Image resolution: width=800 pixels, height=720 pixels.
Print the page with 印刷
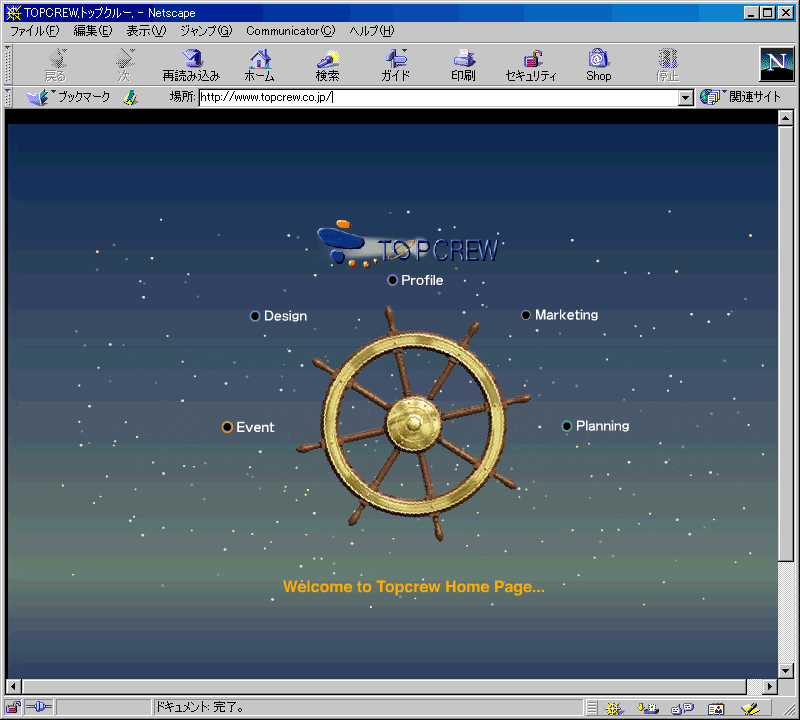[463, 65]
